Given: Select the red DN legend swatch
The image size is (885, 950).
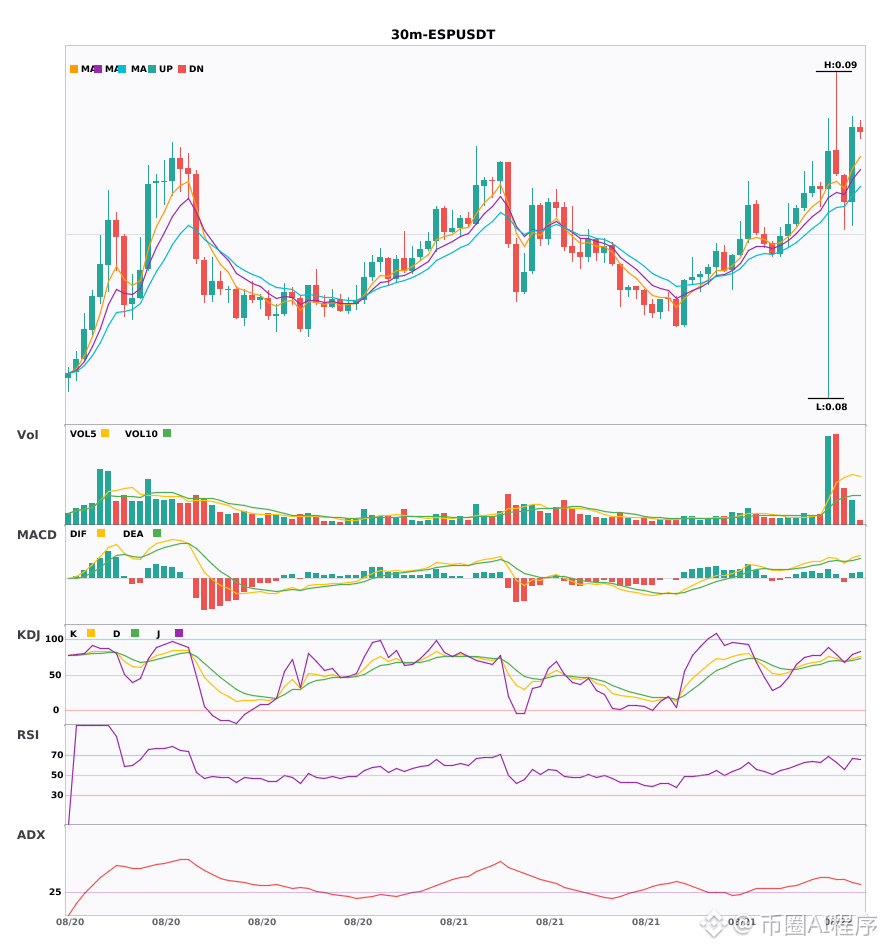Looking at the screenshot, I should pos(182,69).
